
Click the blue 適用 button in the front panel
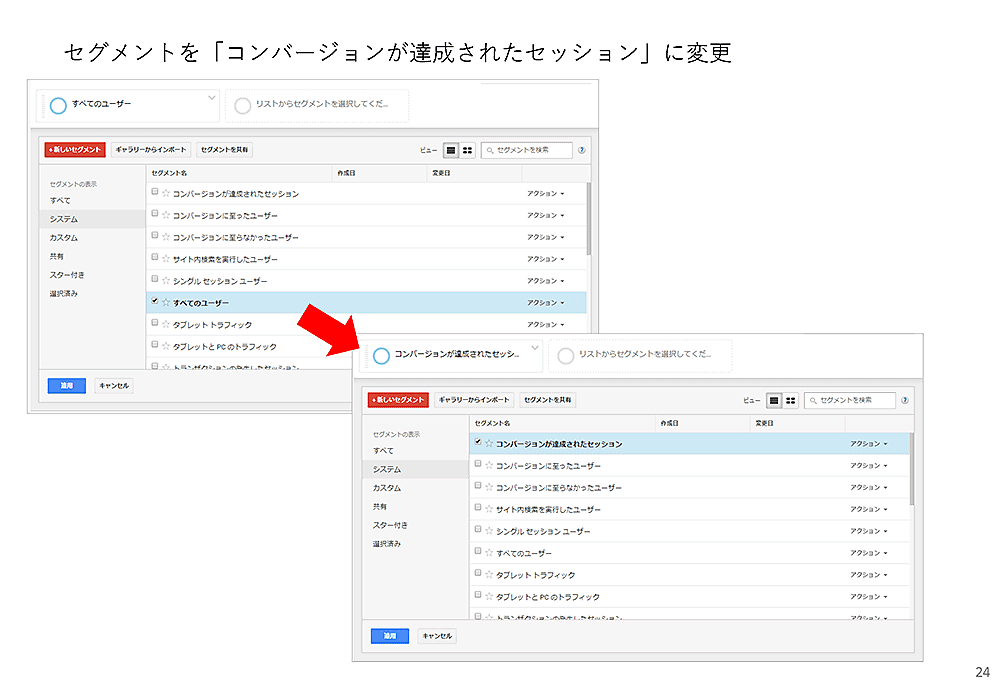click(x=389, y=635)
